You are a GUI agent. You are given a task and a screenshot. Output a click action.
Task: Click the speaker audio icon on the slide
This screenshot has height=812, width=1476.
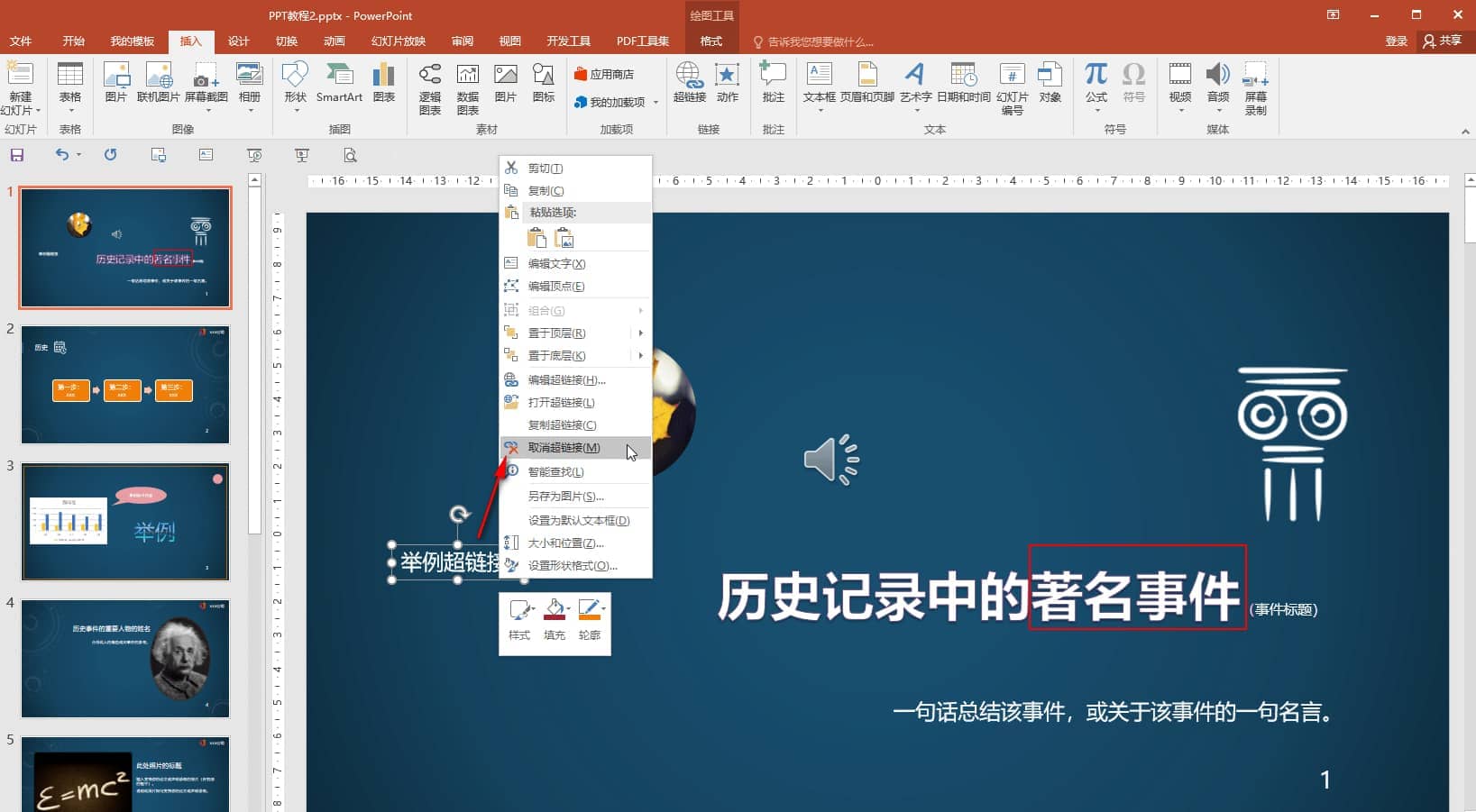[x=830, y=460]
